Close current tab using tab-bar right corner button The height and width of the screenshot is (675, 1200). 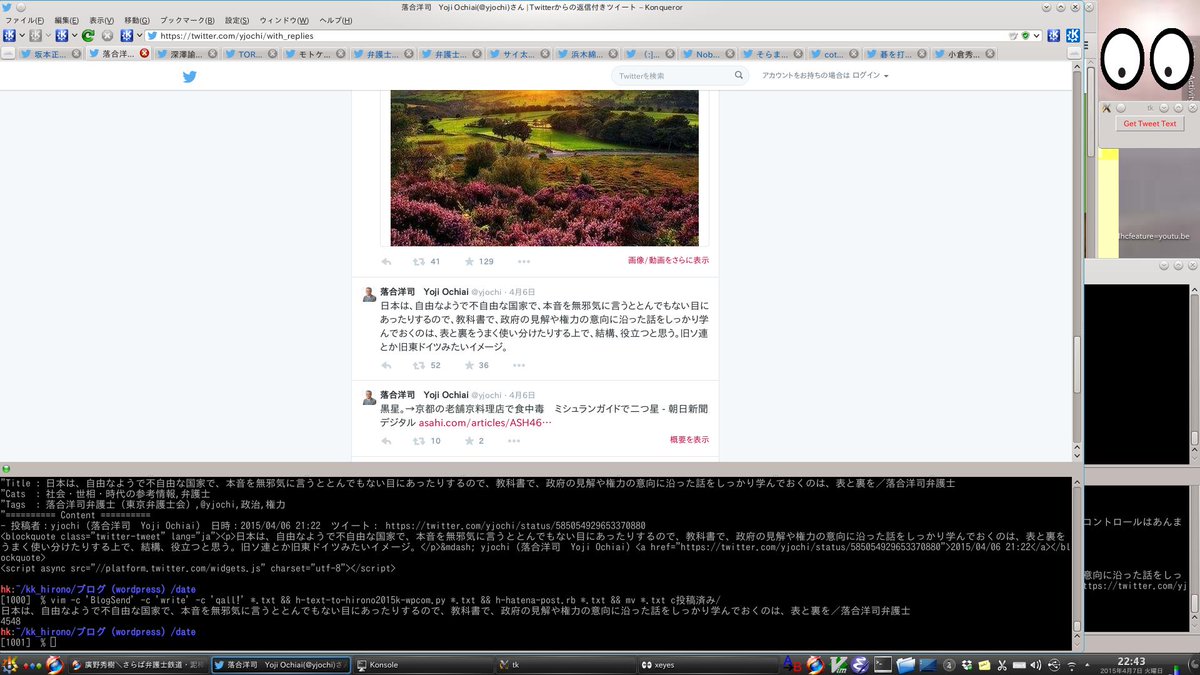(1074, 53)
